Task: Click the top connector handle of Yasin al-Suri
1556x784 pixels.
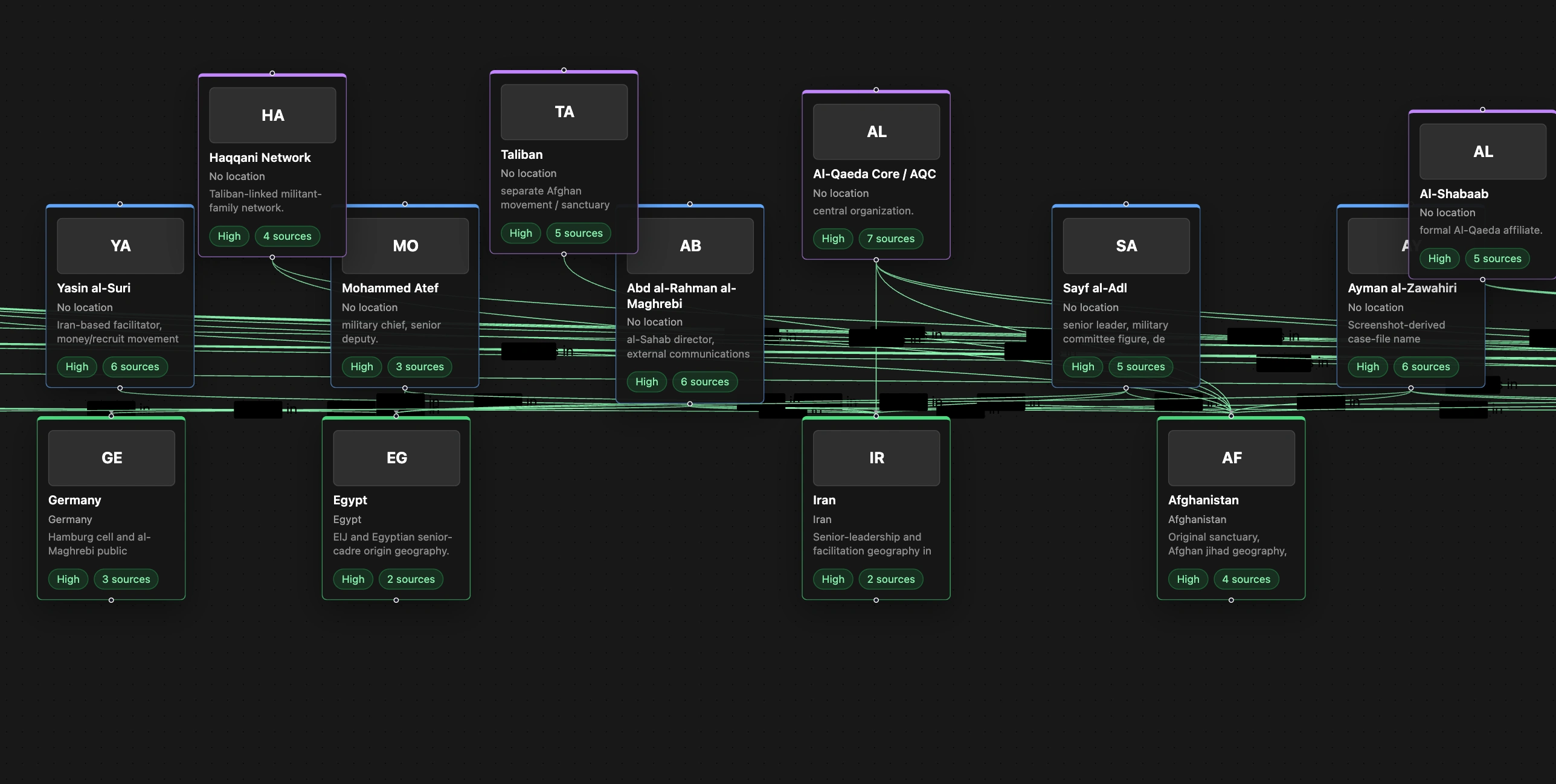Action: 120,204
